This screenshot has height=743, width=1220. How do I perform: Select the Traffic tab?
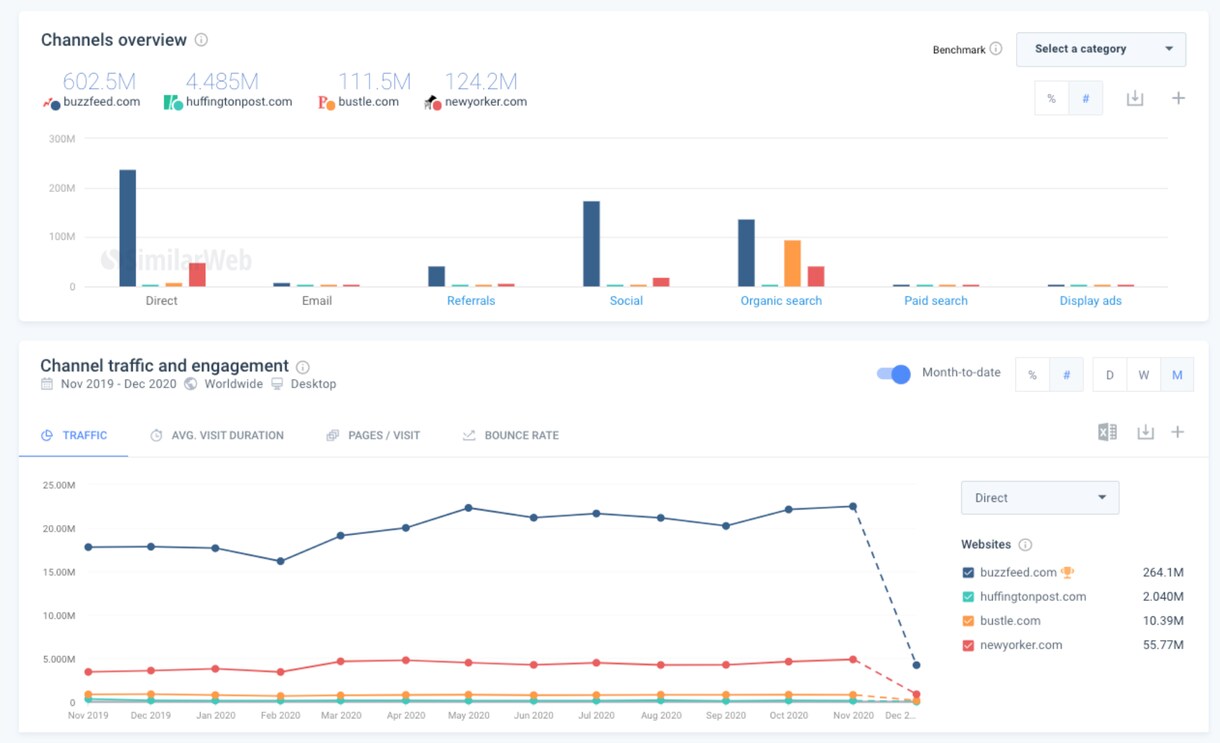(x=73, y=436)
